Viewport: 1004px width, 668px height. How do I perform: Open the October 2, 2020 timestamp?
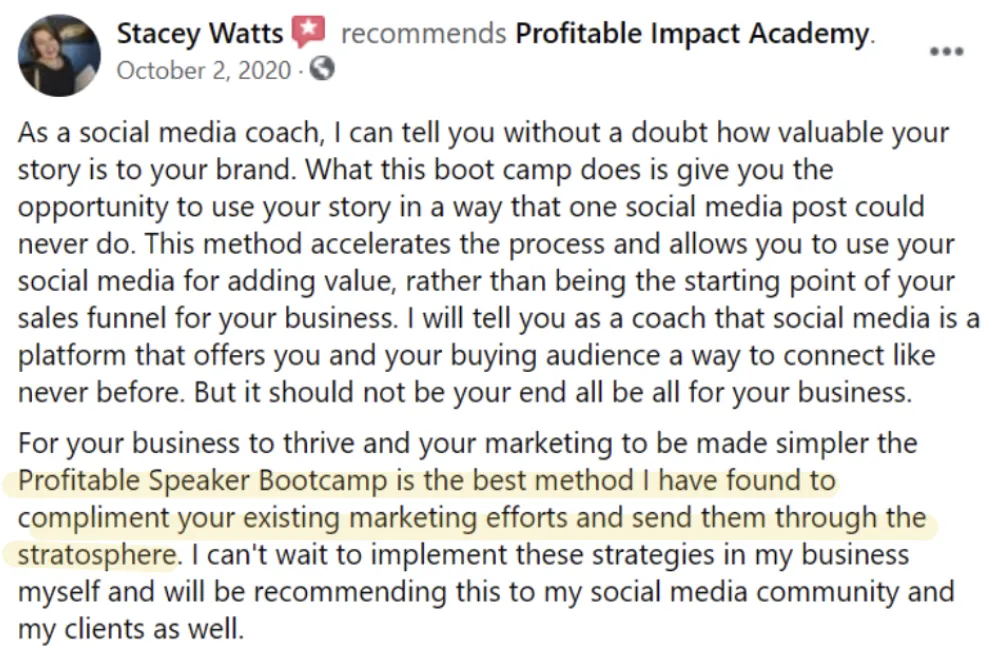click(204, 70)
